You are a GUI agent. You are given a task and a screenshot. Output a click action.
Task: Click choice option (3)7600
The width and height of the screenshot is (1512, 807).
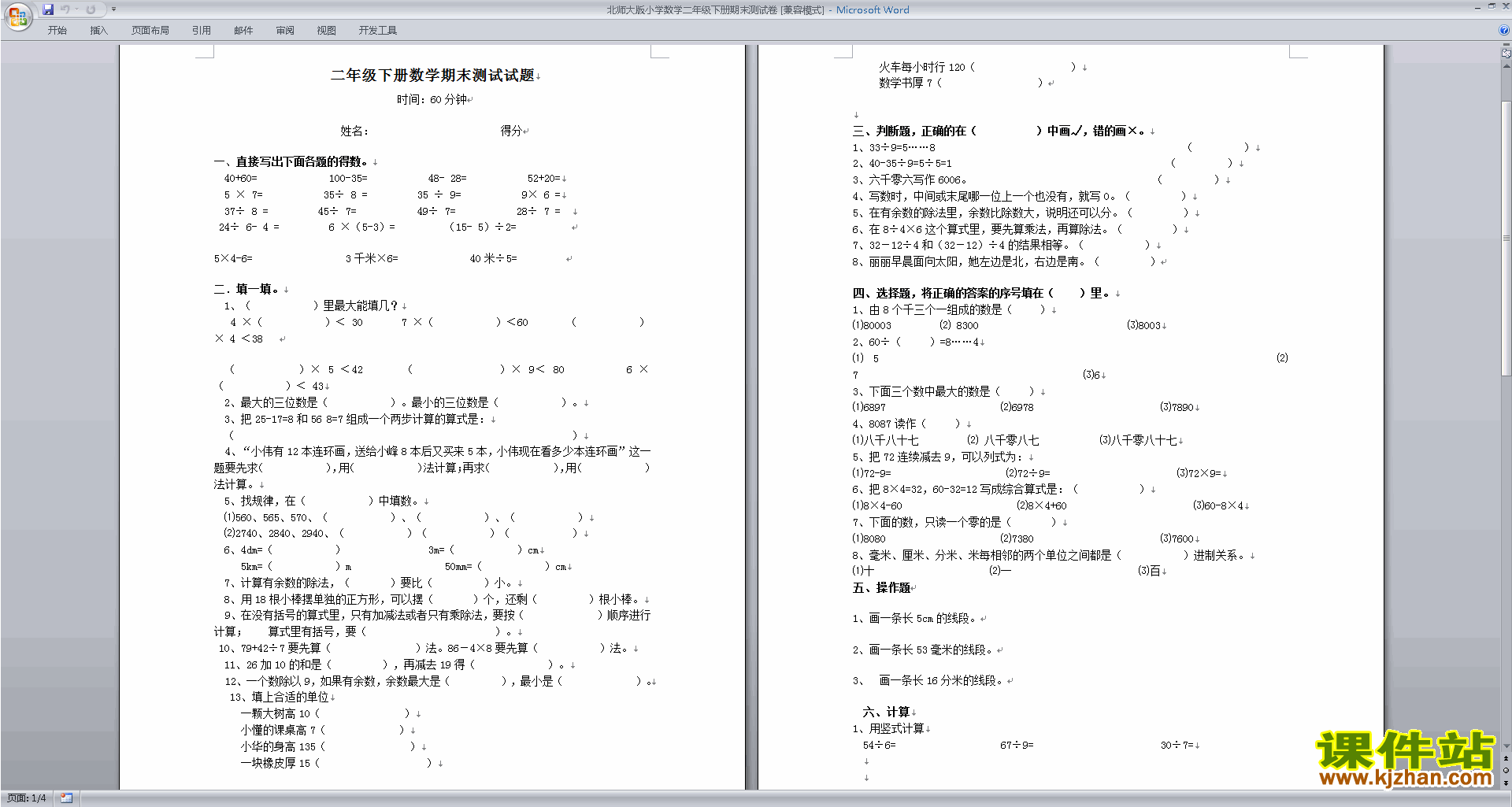[x=1177, y=539]
